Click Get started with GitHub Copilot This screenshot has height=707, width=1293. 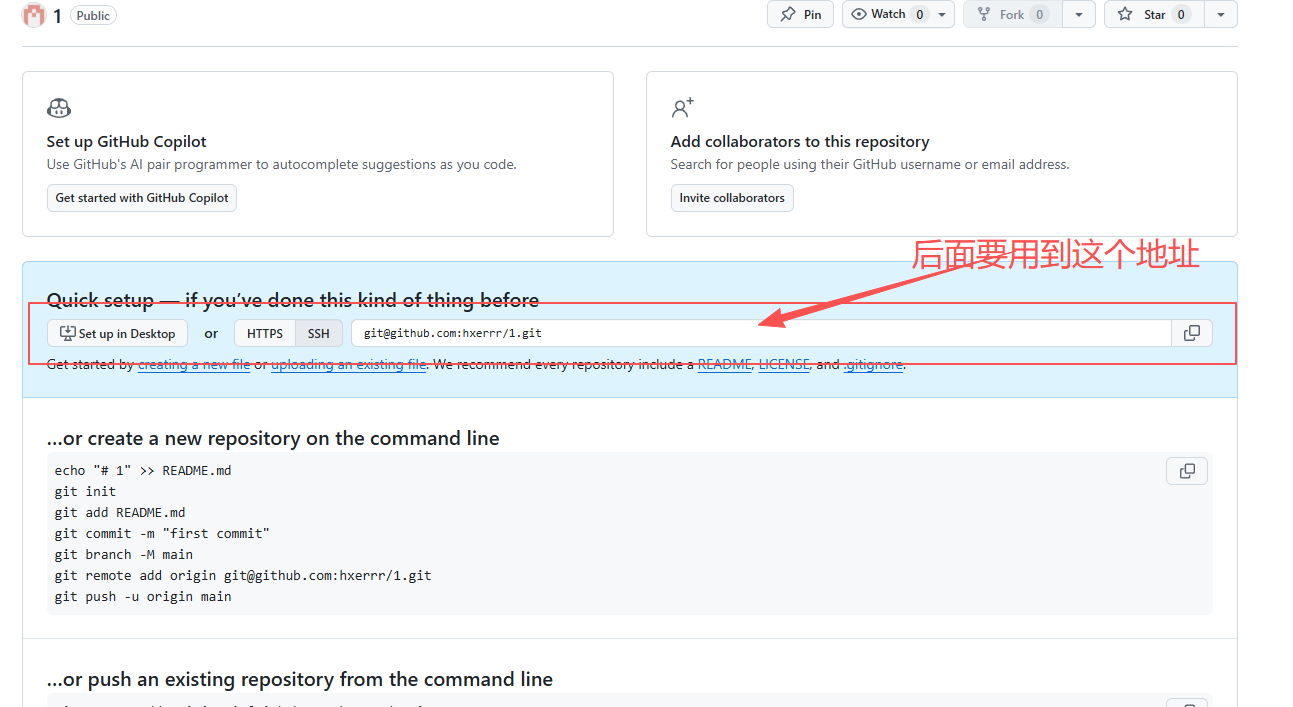pos(142,198)
